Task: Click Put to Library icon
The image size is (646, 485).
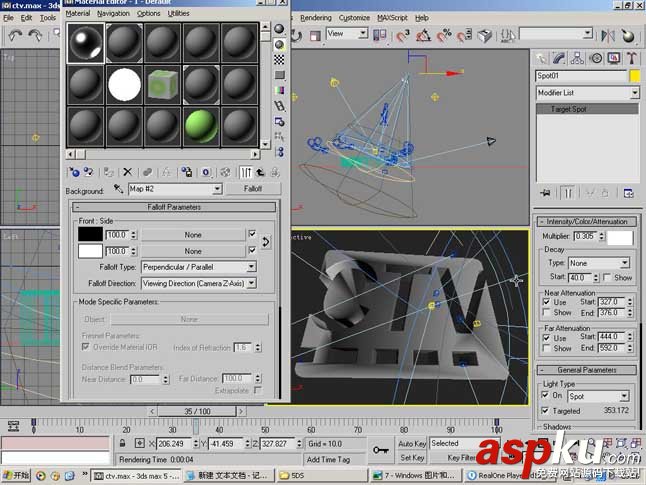Action: 187,172
